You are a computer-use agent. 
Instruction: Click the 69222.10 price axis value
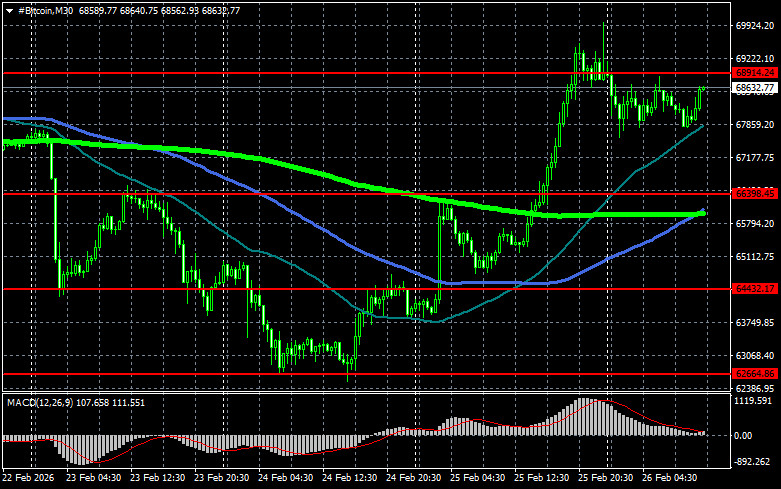point(755,58)
